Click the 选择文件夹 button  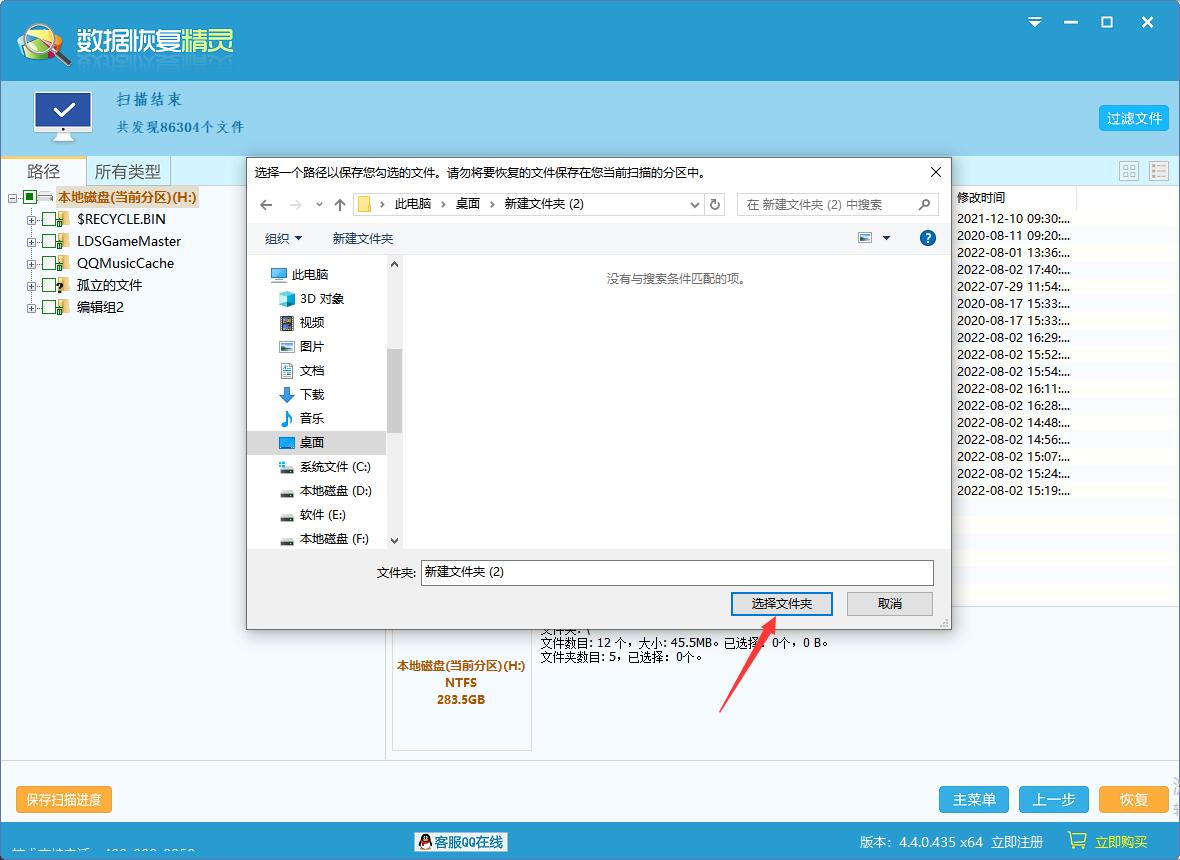tap(781, 604)
